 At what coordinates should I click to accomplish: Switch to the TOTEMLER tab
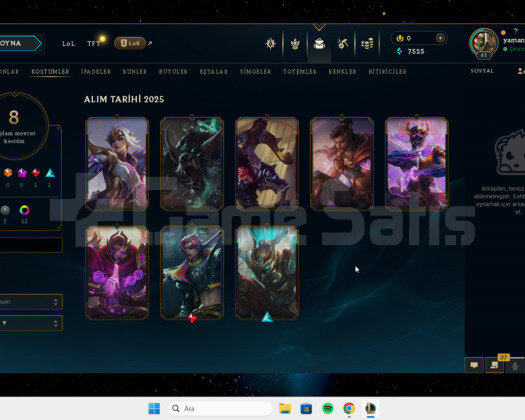(300, 72)
